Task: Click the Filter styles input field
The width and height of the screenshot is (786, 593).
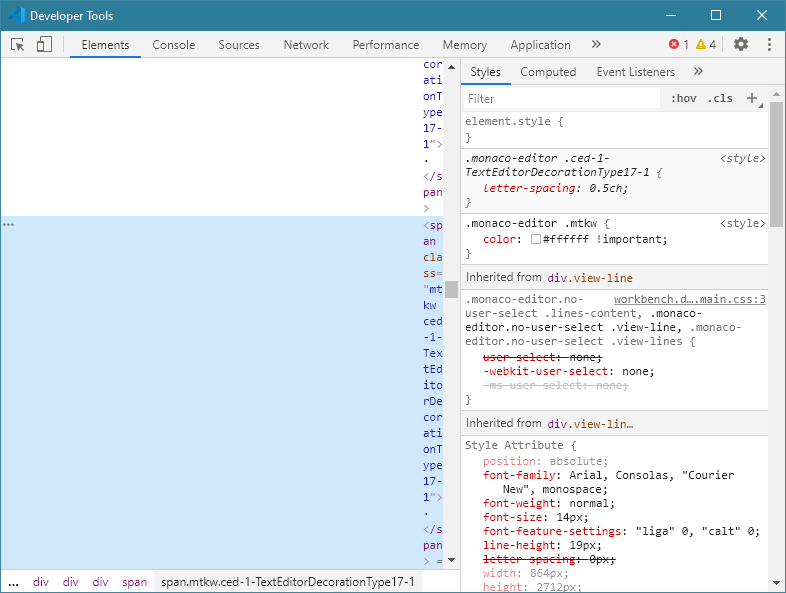Action: [x=561, y=98]
